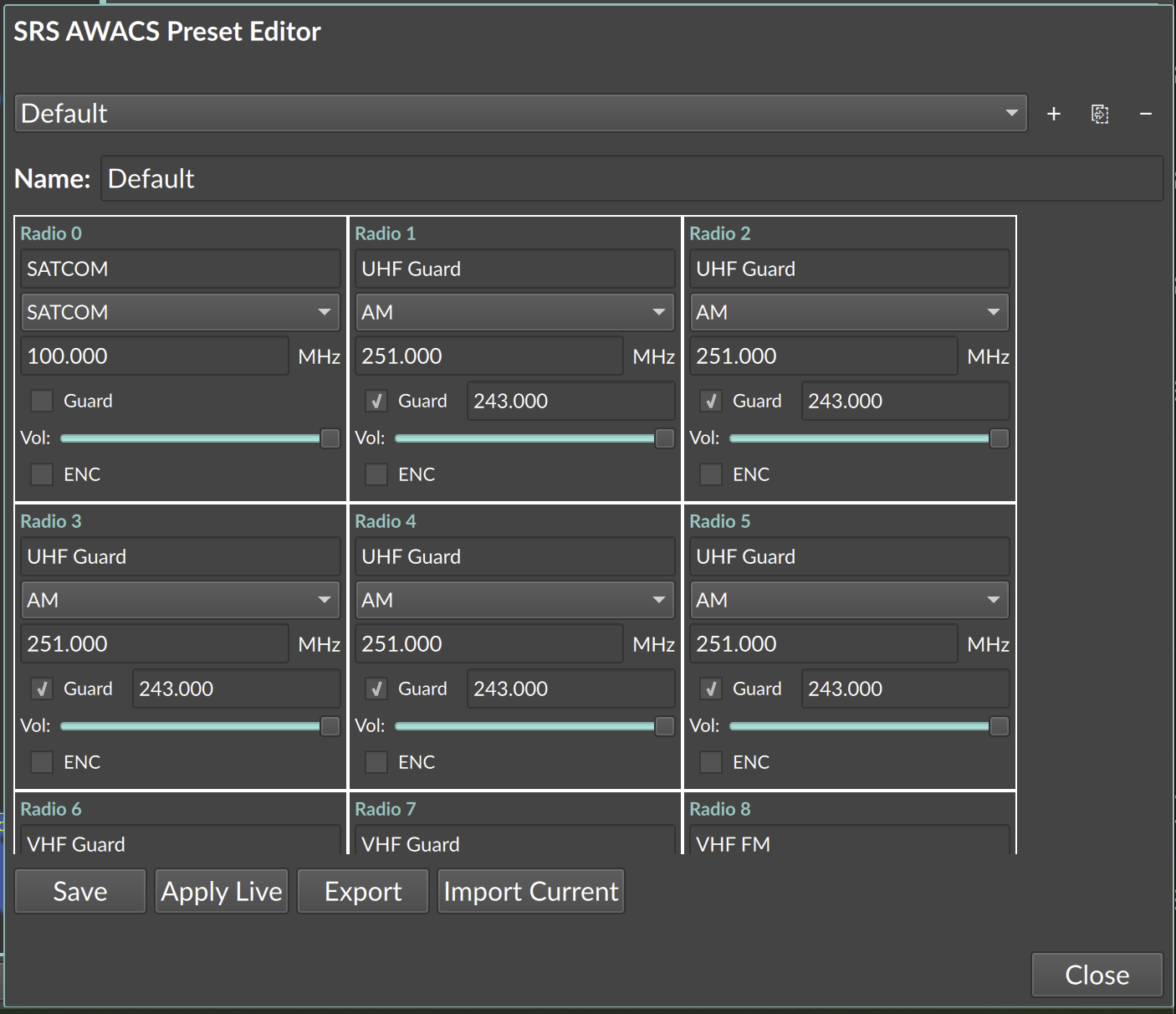This screenshot has height=1014, width=1176.
Task: Enable ENC on Radio 0
Action: click(x=42, y=474)
